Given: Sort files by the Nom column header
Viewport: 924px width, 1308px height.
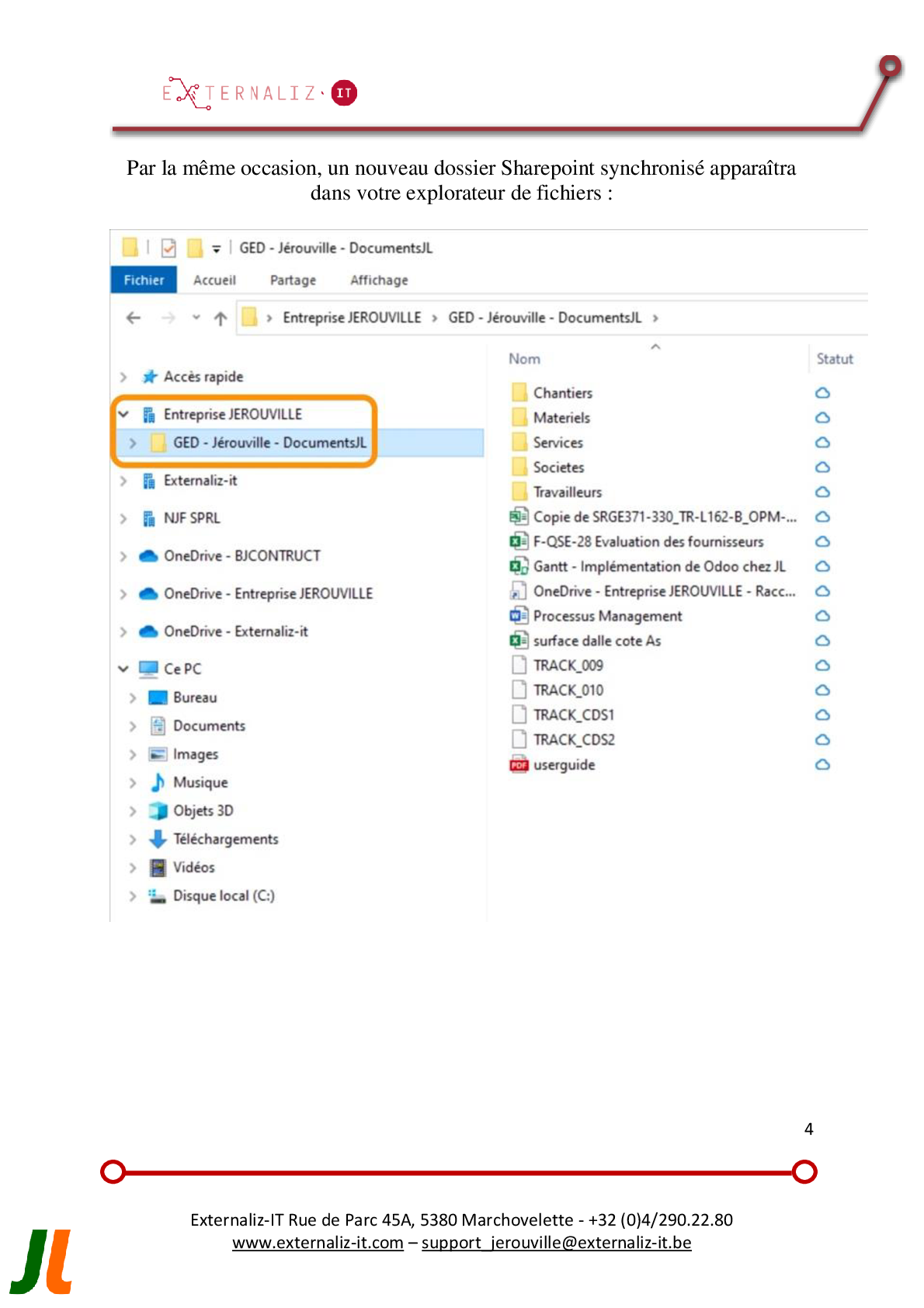Looking at the screenshot, I should (x=525, y=359).
